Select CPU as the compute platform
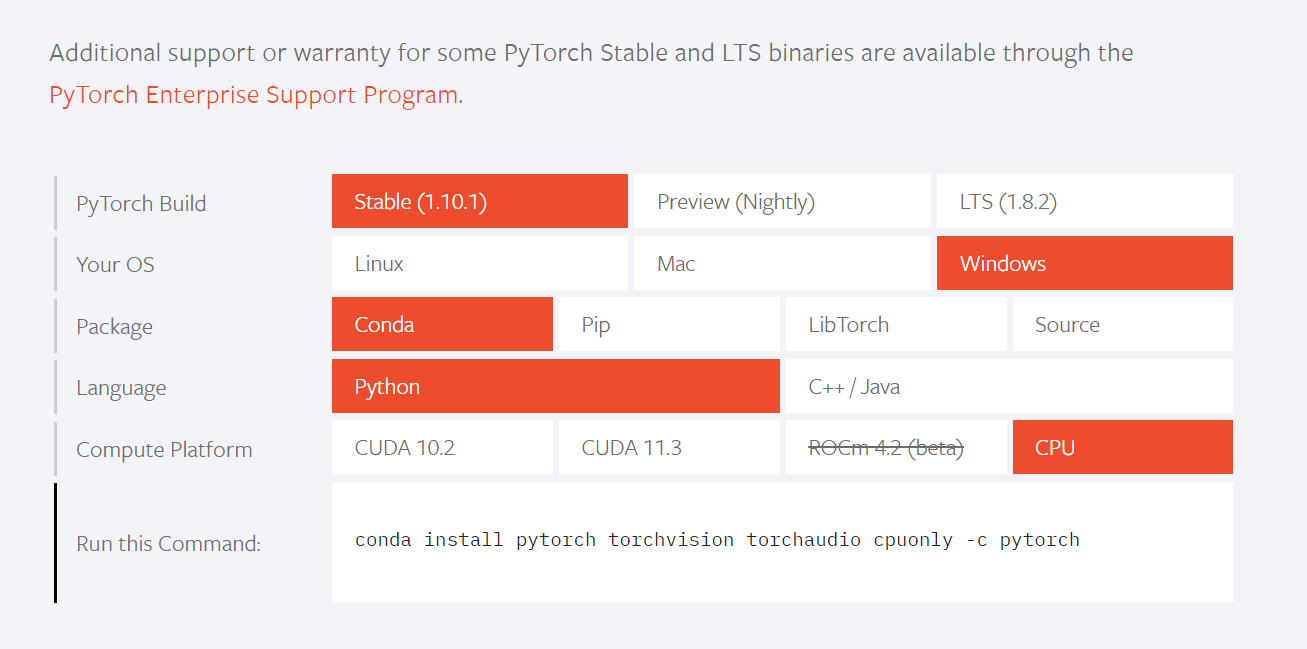 (1122, 447)
